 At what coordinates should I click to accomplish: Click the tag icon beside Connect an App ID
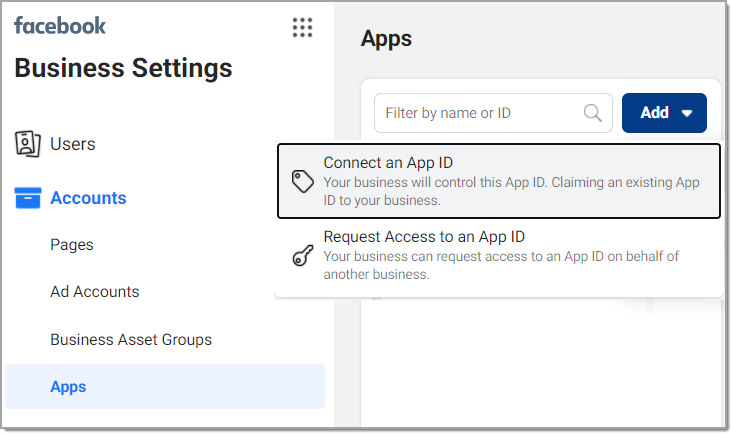tap(303, 181)
